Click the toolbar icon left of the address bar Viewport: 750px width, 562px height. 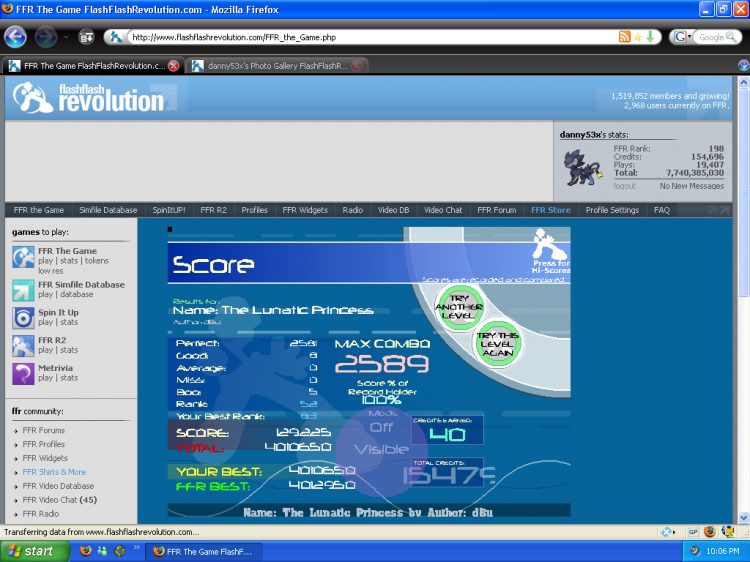[86, 37]
